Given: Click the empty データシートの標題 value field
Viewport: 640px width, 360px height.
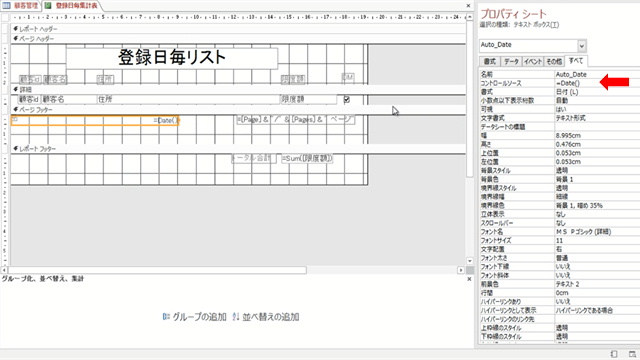Looking at the screenshot, I should (597, 127).
